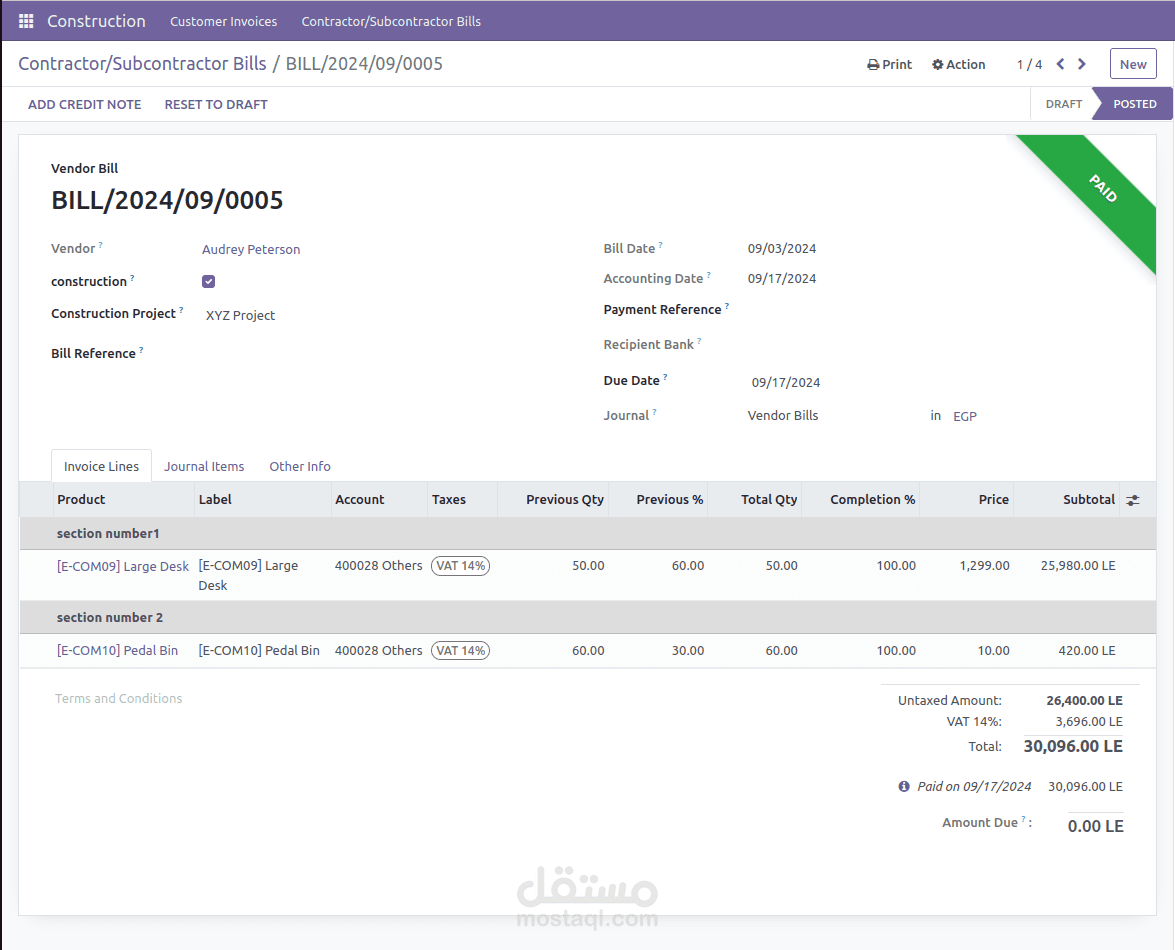Select the DRAFT status stage
The image size is (1175, 950).
1063,104
